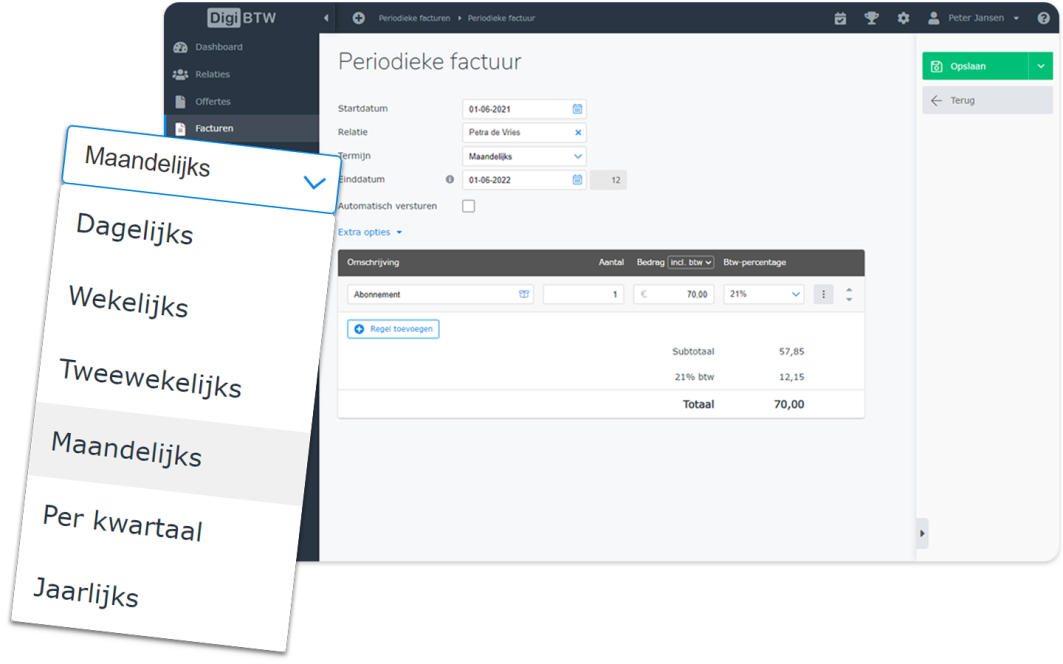Viewport: 1063px width, 664px height.
Task: Open the incl. btw dropdown in the table header
Action: tap(690, 262)
